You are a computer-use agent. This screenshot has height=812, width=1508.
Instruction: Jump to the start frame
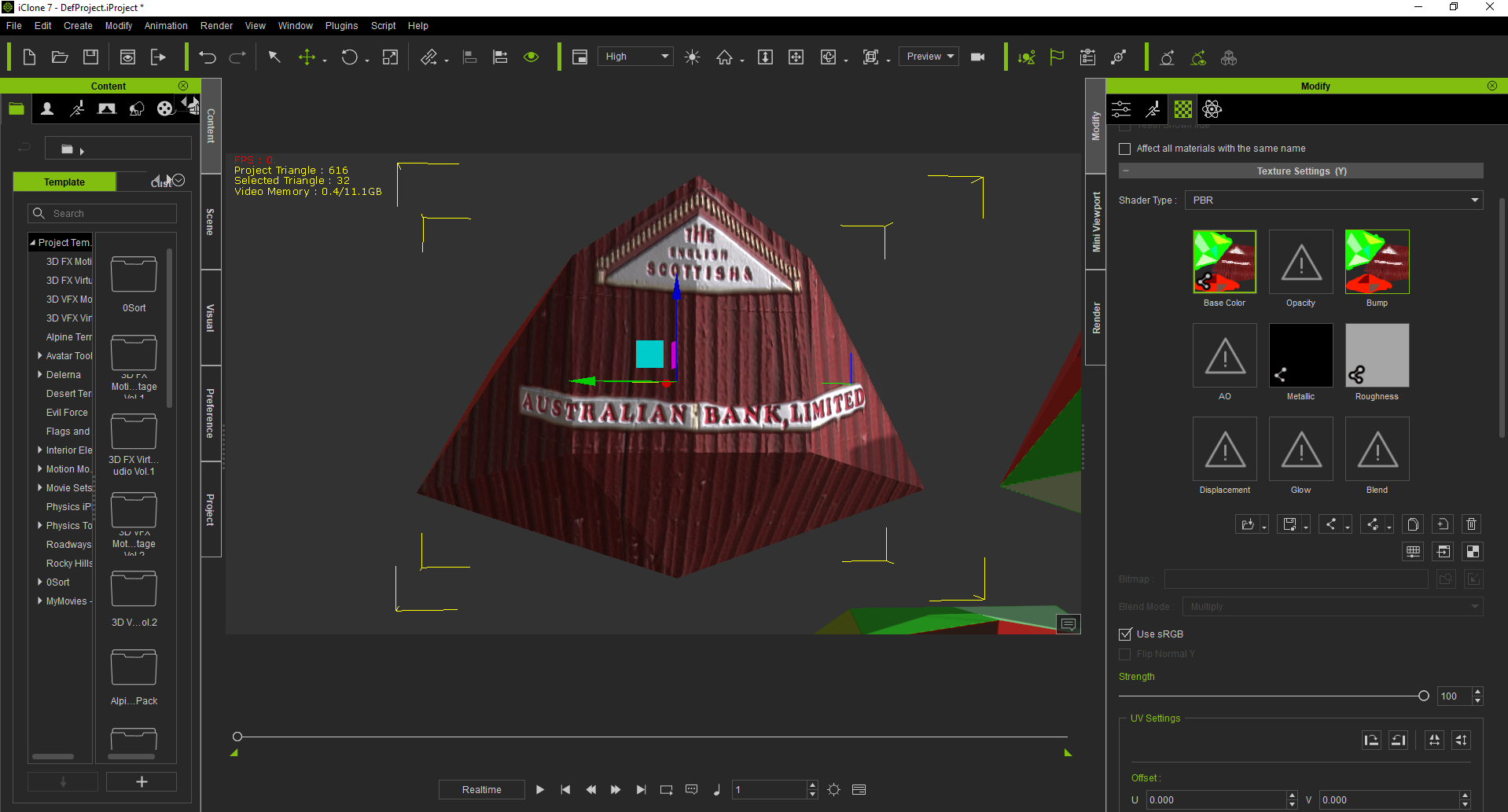565,790
